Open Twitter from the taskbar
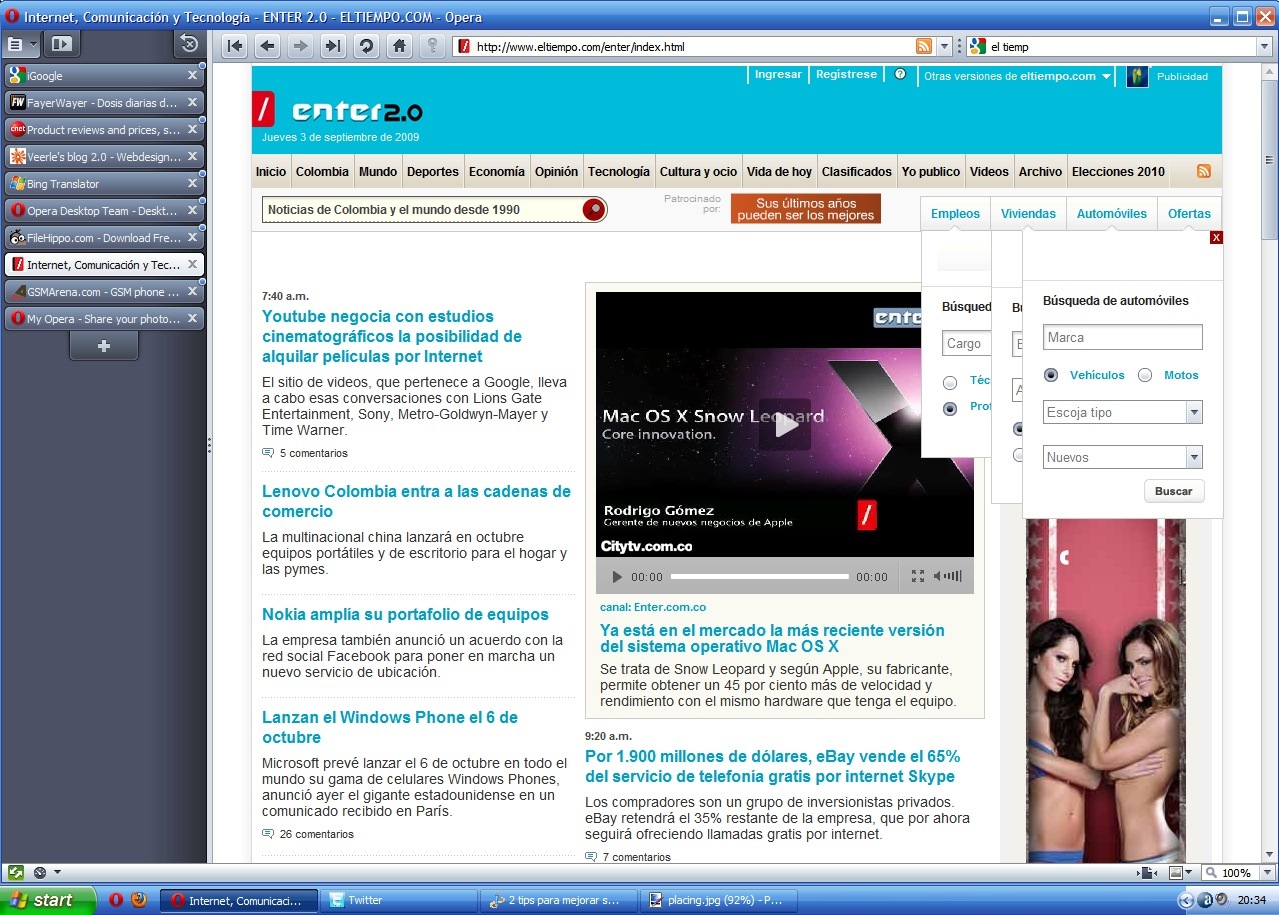The height and width of the screenshot is (915, 1279). coord(400,900)
